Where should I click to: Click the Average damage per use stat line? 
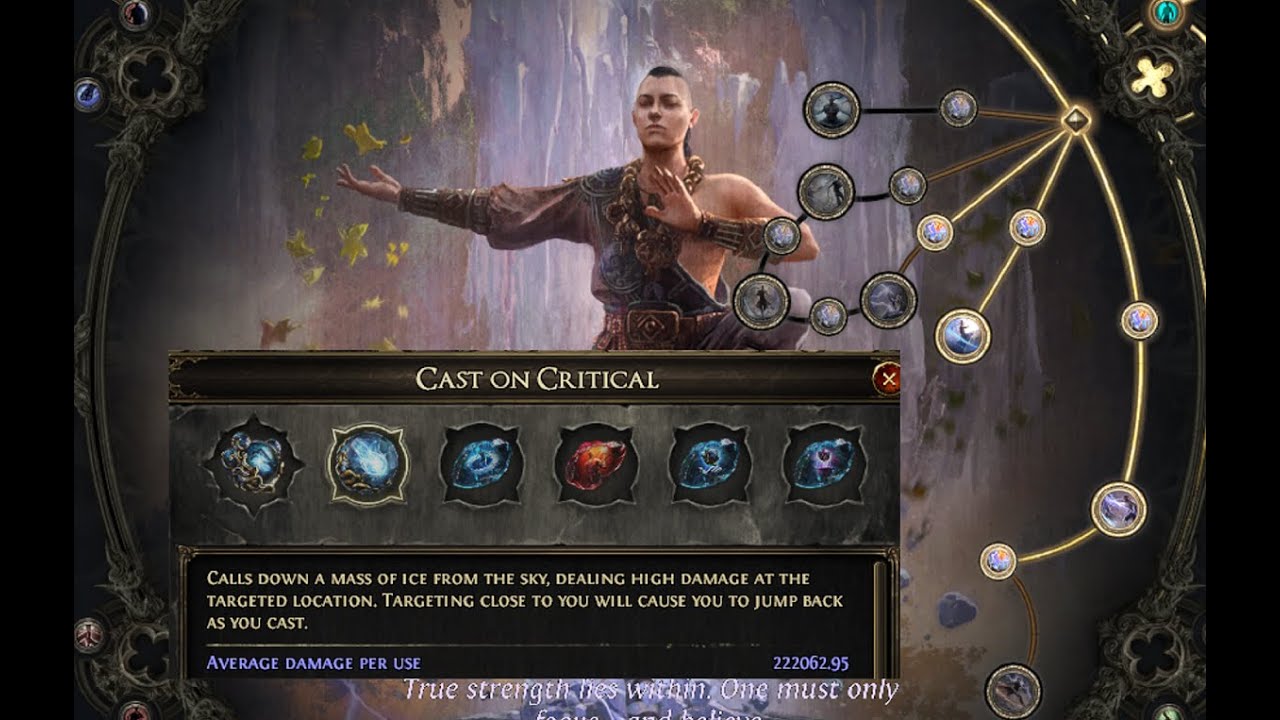528,663
